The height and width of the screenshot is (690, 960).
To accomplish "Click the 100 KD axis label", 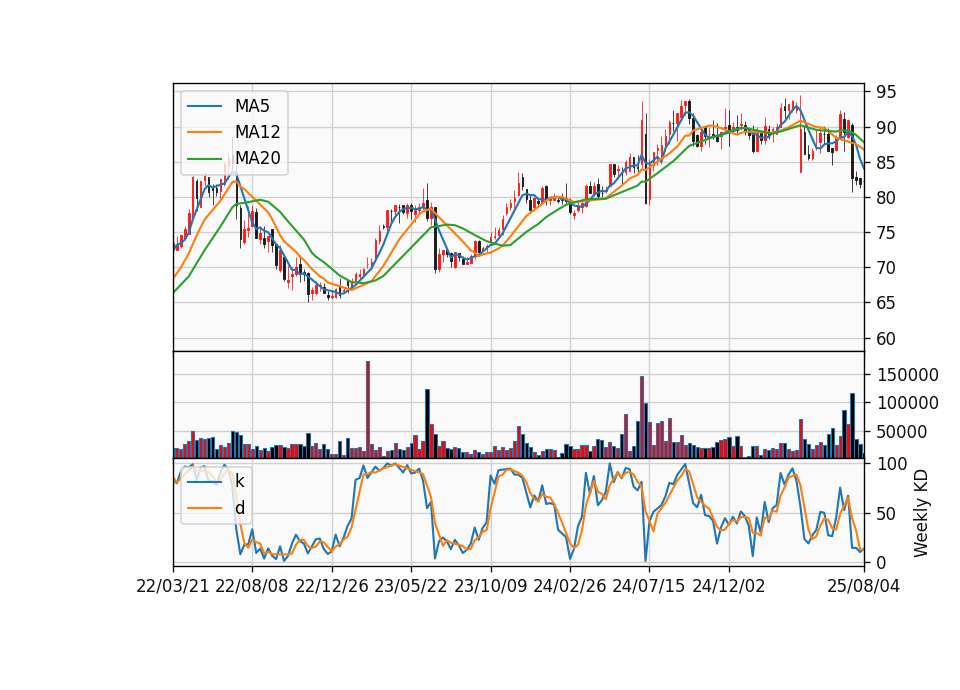I will [x=891, y=463].
